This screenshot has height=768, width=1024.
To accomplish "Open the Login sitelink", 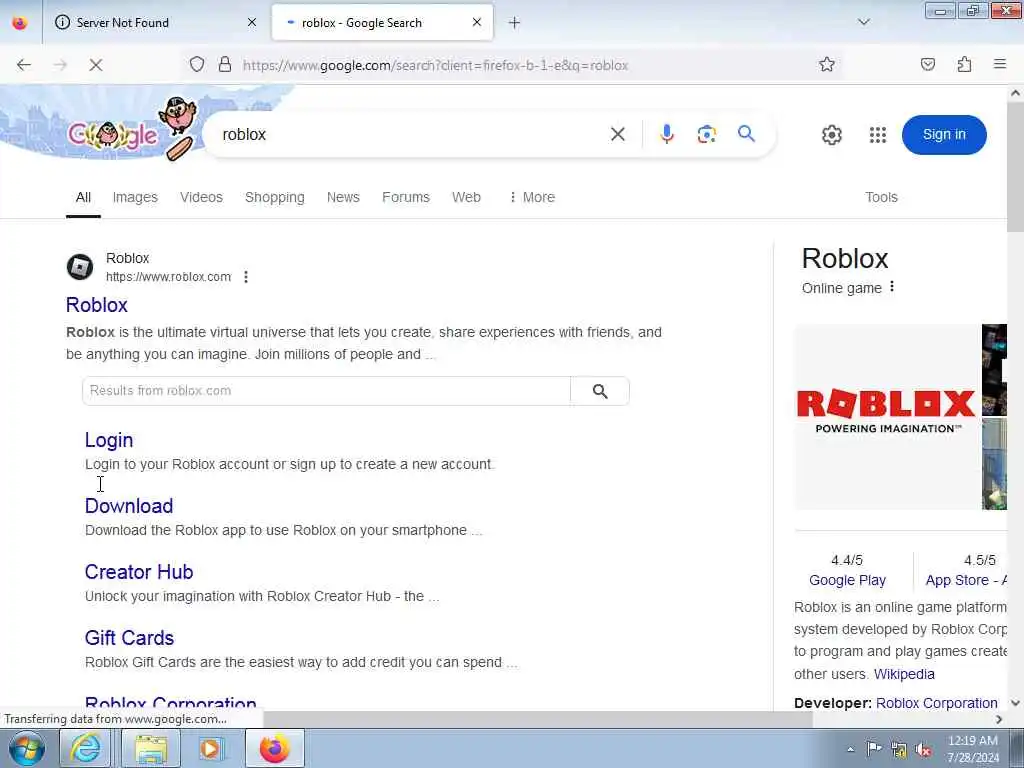I will pos(109,440).
